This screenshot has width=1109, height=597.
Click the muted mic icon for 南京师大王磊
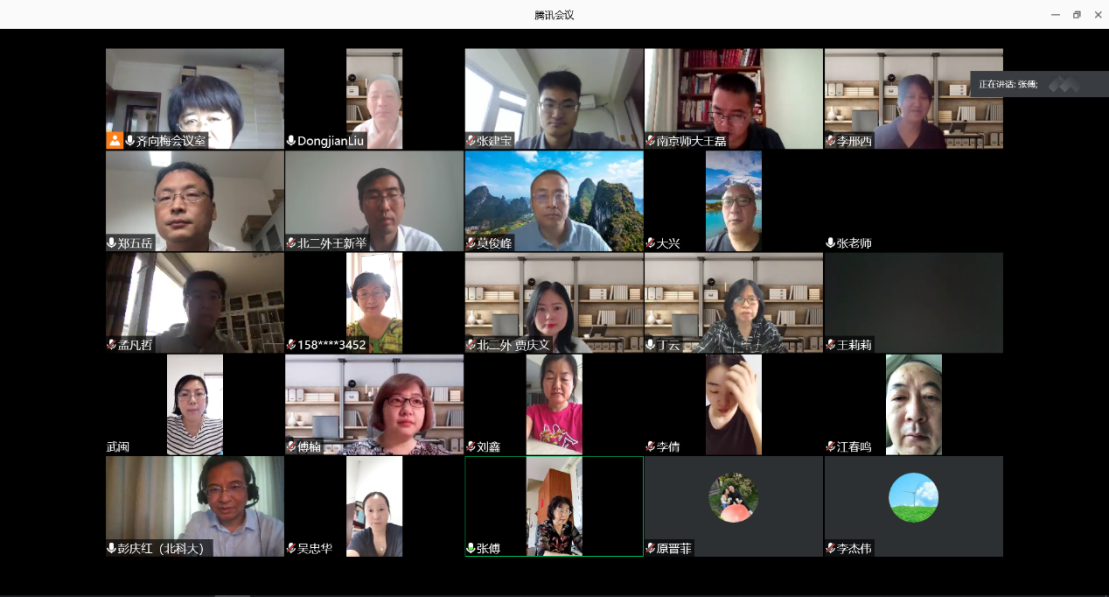point(651,141)
